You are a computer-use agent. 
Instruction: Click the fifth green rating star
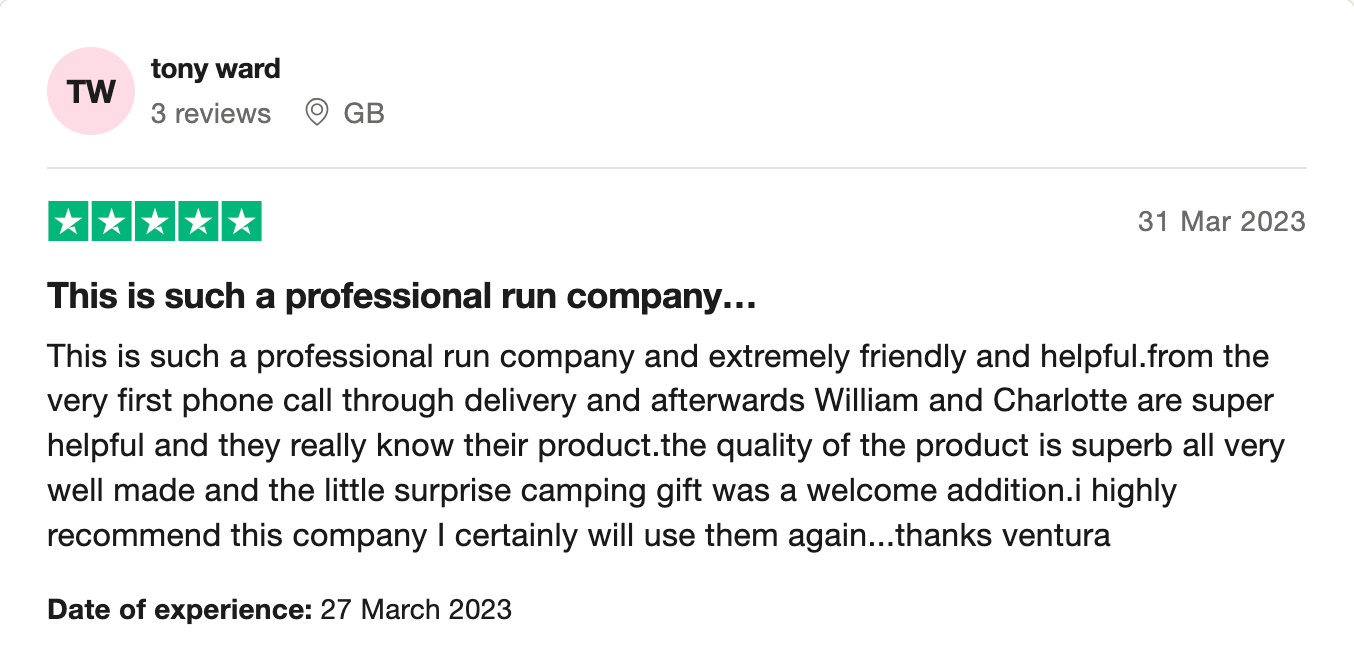pyautogui.click(x=240, y=222)
